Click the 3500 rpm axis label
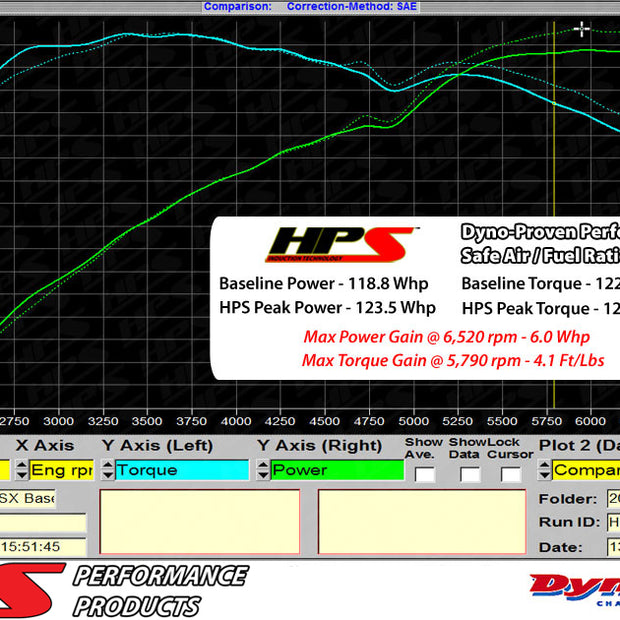The height and width of the screenshot is (620, 620). tap(147, 421)
